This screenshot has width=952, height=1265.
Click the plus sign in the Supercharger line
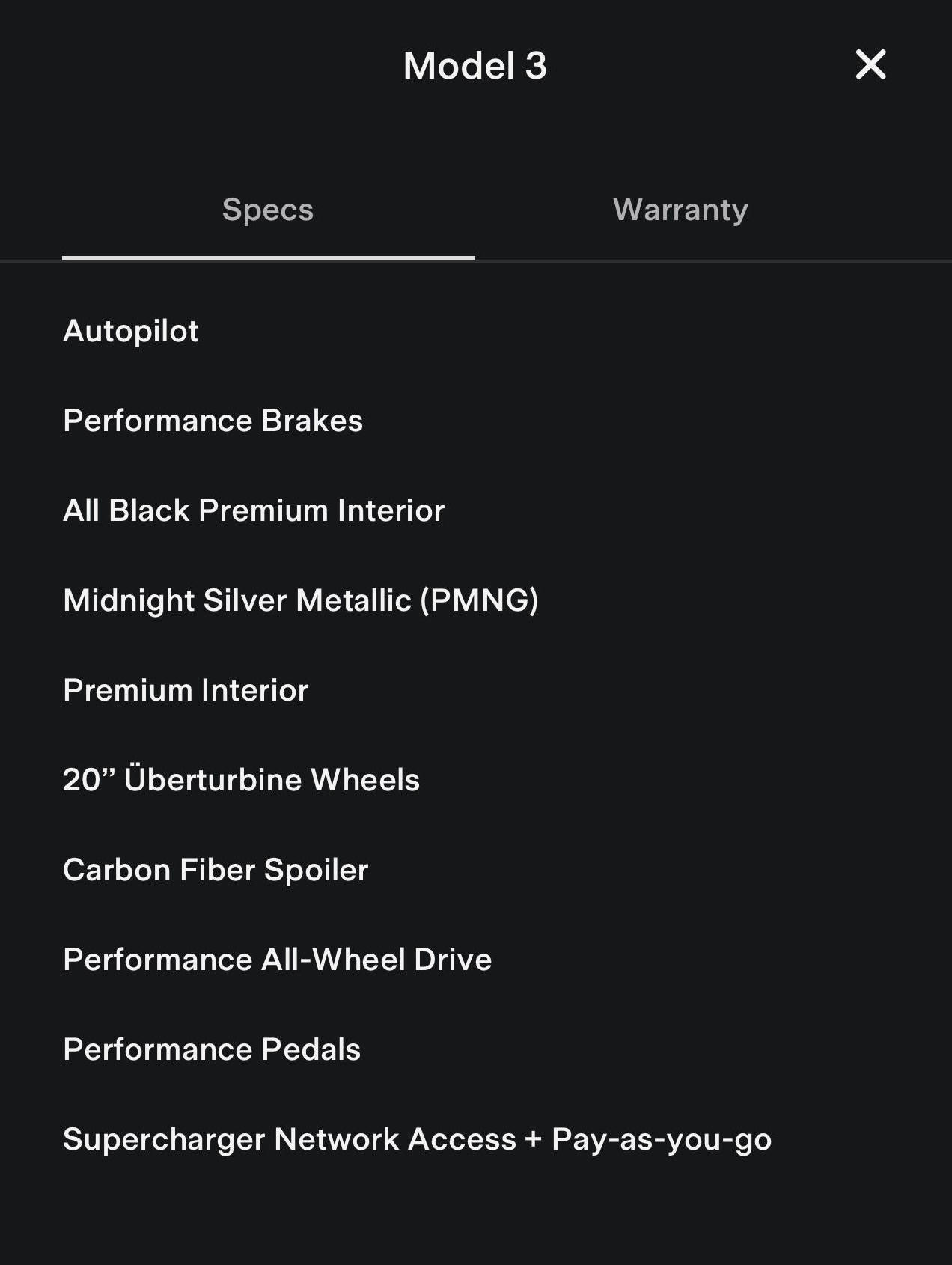(x=533, y=1139)
